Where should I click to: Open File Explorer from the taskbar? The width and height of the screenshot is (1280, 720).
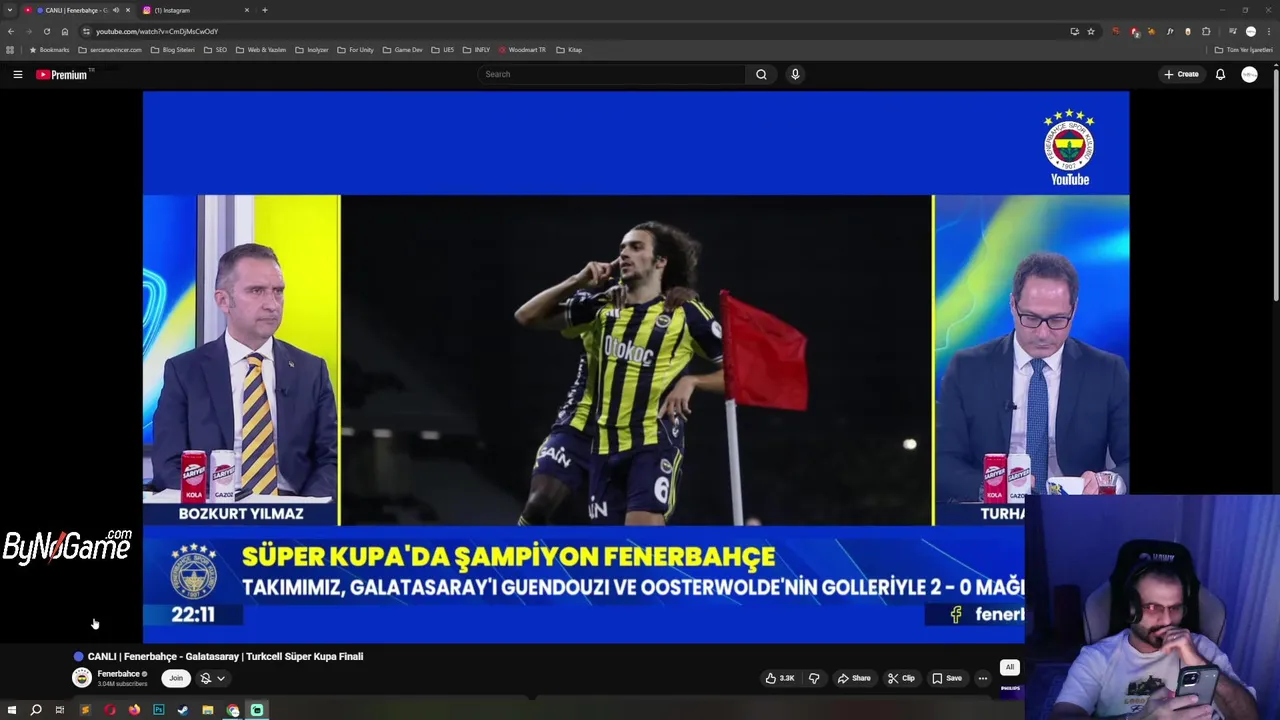pyautogui.click(x=207, y=710)
